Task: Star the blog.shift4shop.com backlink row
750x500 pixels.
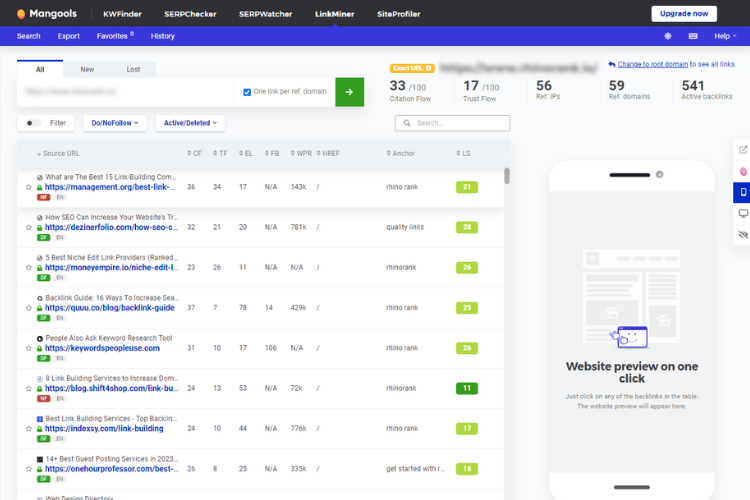Action: pos(29,388)
